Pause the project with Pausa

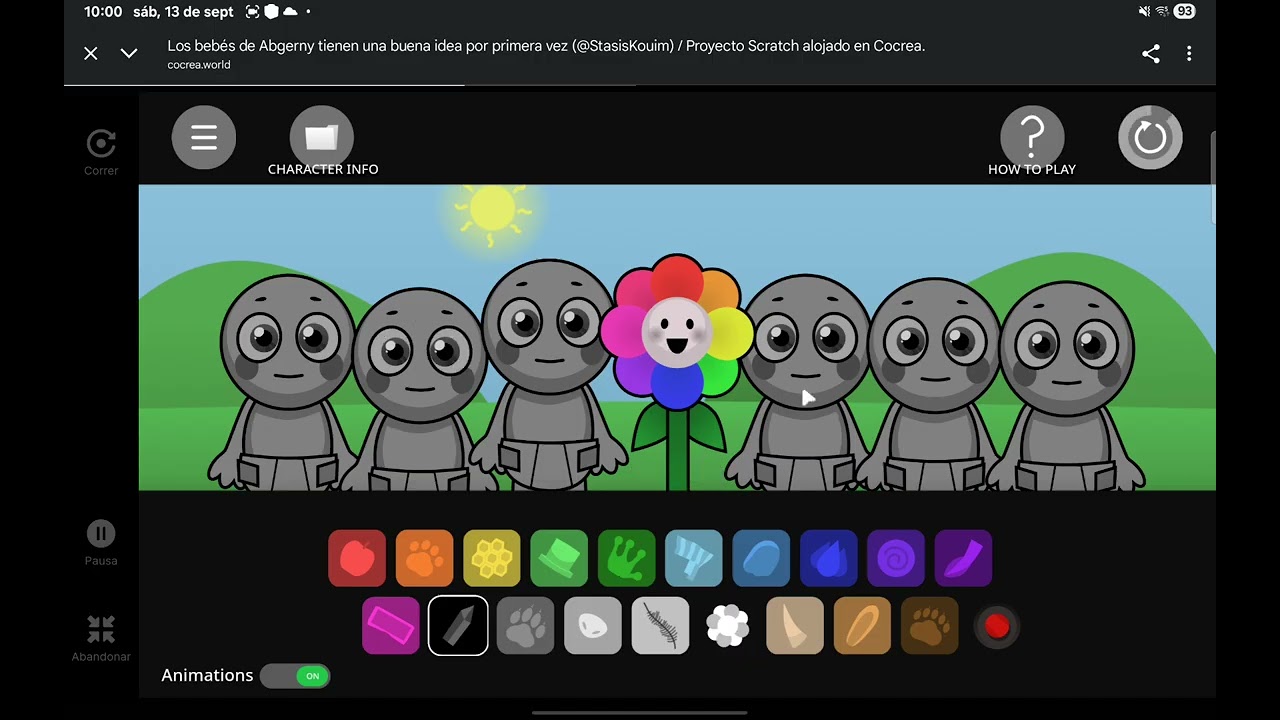(x=101, y=543)
